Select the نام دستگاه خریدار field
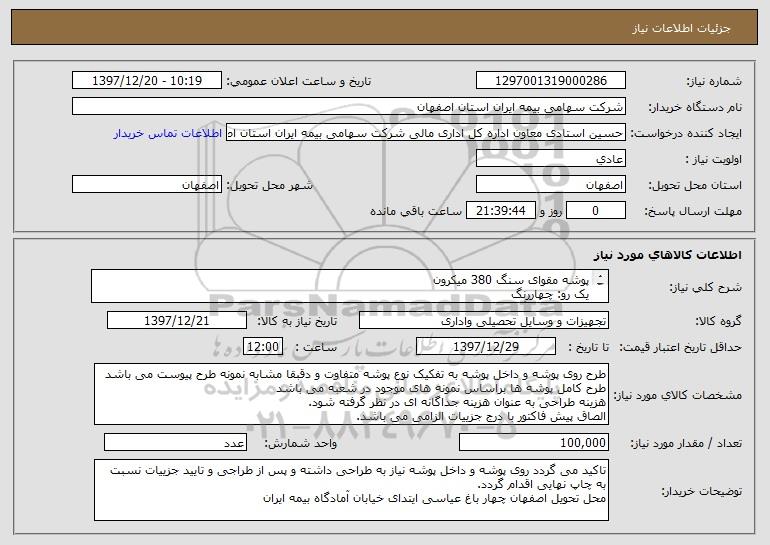This screenshot has height=545, width=770. coord(349,107)
